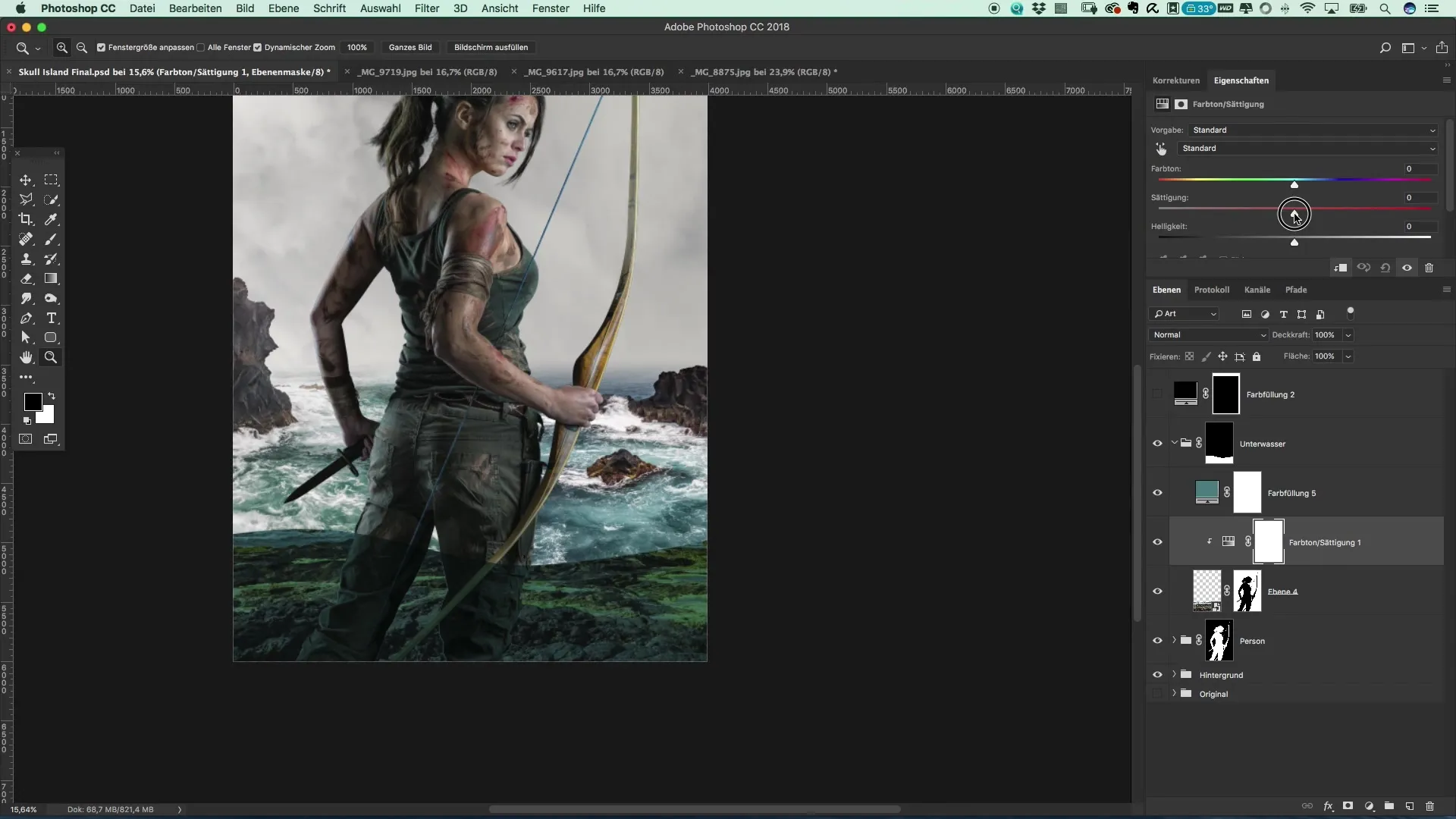Select the Move tool

tap(26, 180)
